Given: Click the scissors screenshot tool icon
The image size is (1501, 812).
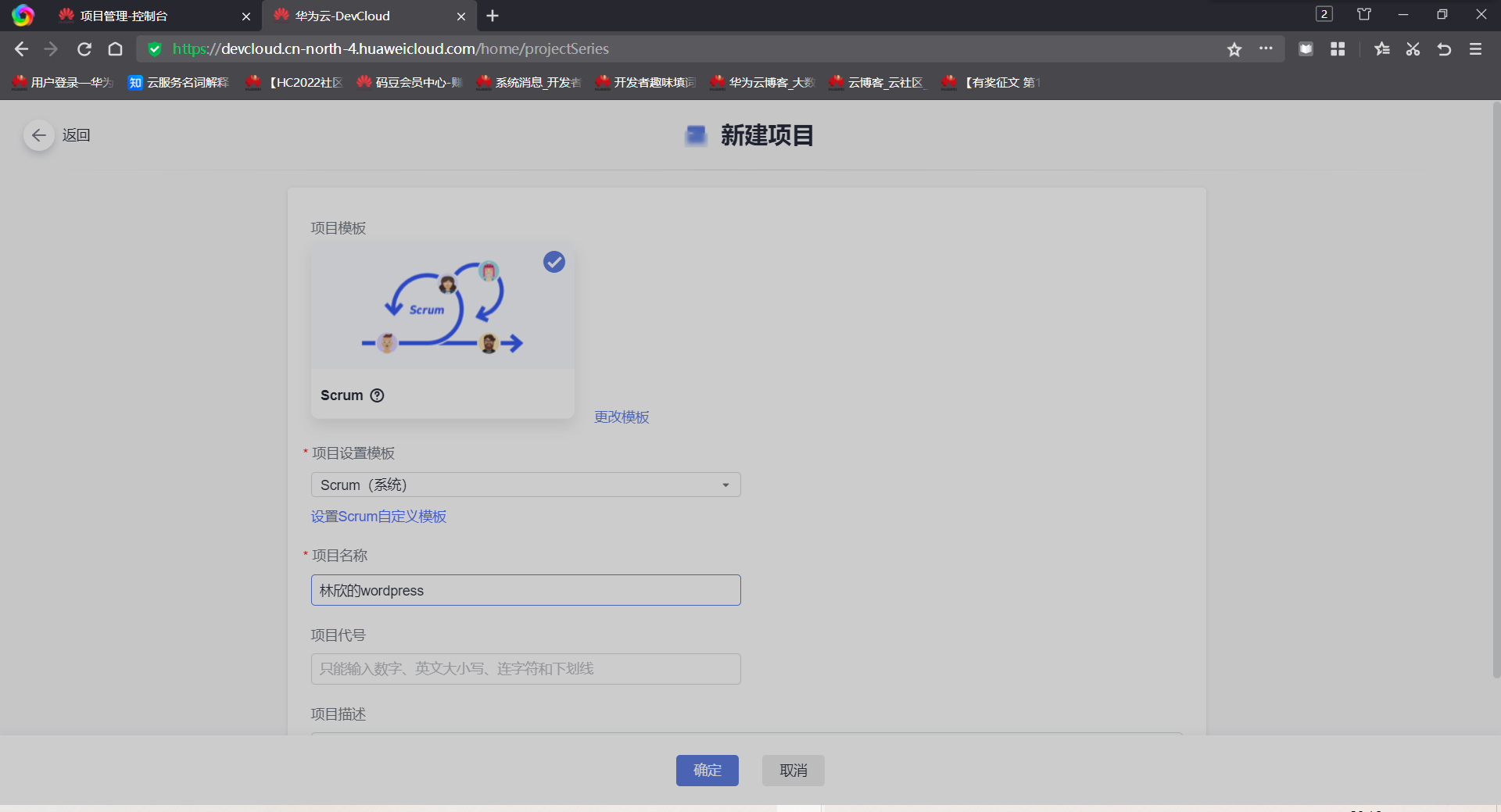Looking at the screenshot, I should point(1413,49).
